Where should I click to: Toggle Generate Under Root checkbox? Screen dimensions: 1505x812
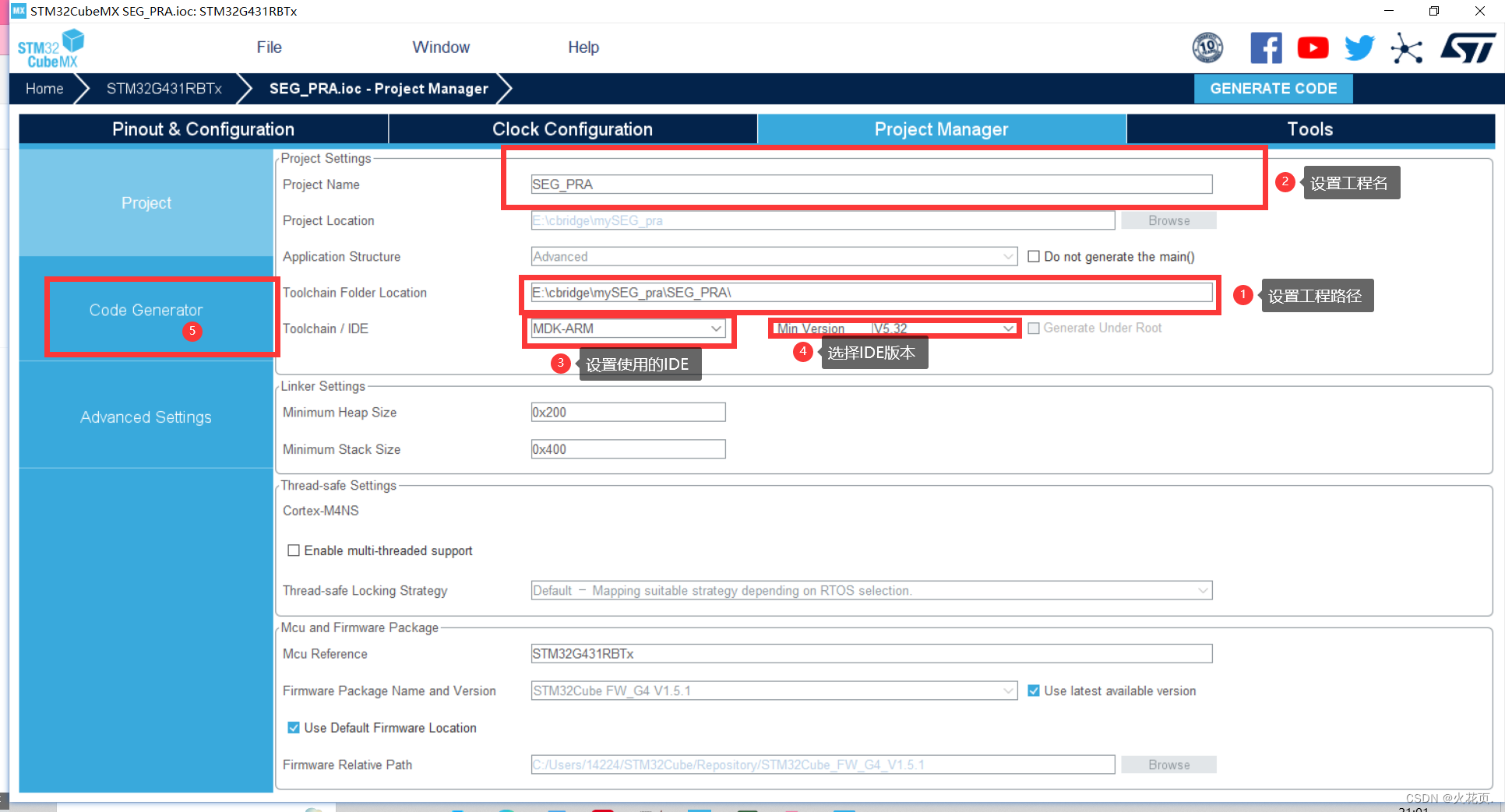click(x=1034, y=329)
